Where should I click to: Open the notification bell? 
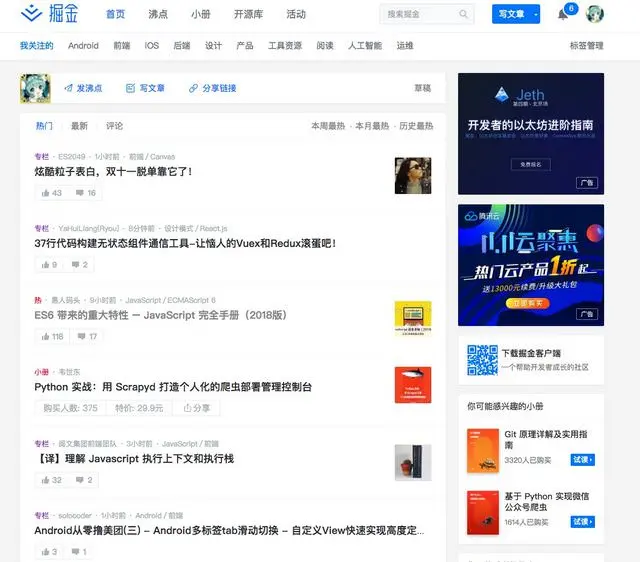coord(563,15)
